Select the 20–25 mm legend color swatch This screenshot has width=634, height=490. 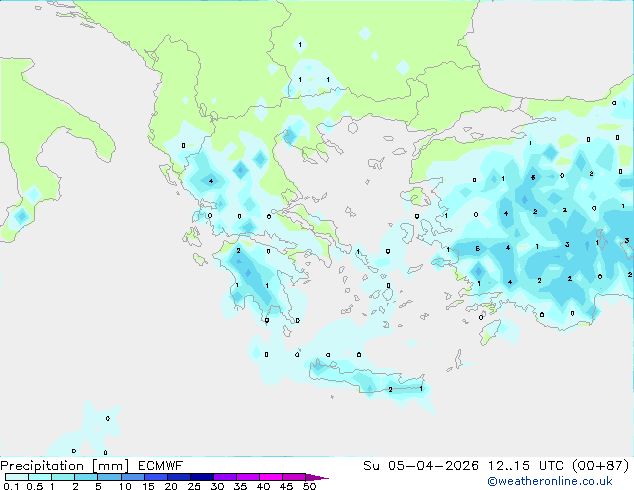[179, 477]
